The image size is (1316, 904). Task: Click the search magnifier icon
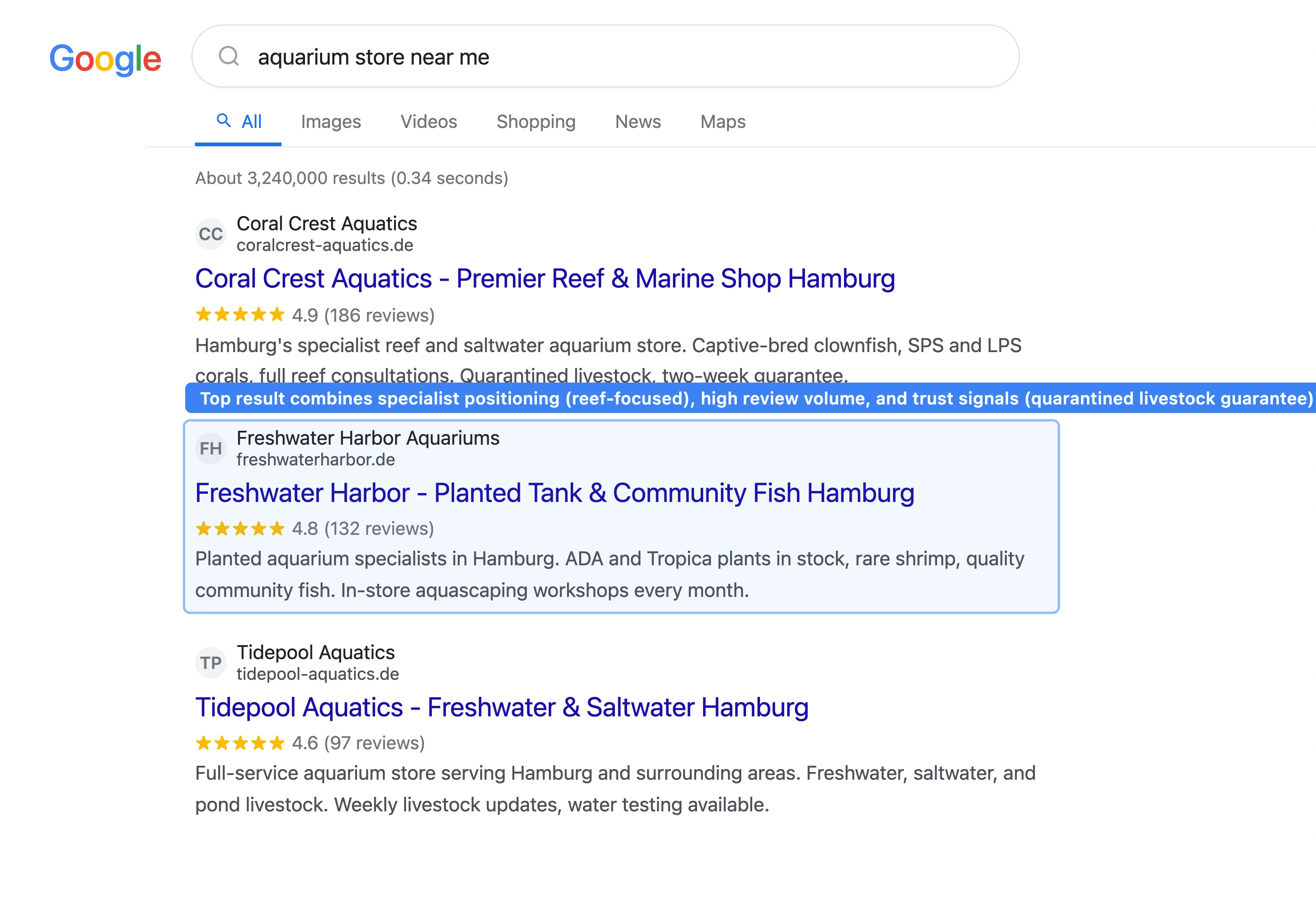(229, 56)
